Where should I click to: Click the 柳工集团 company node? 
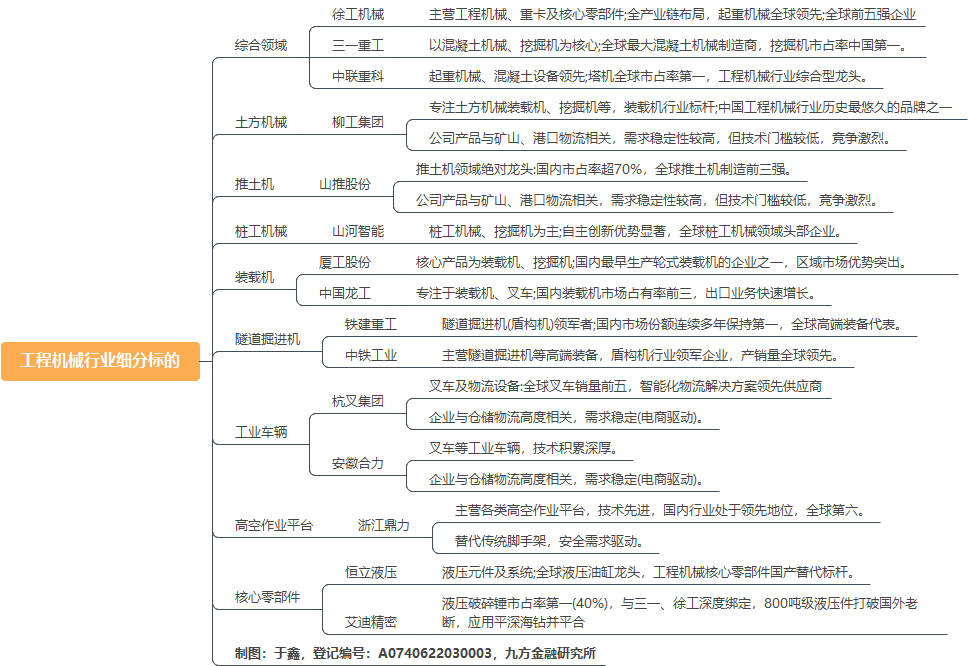[358, 122]
